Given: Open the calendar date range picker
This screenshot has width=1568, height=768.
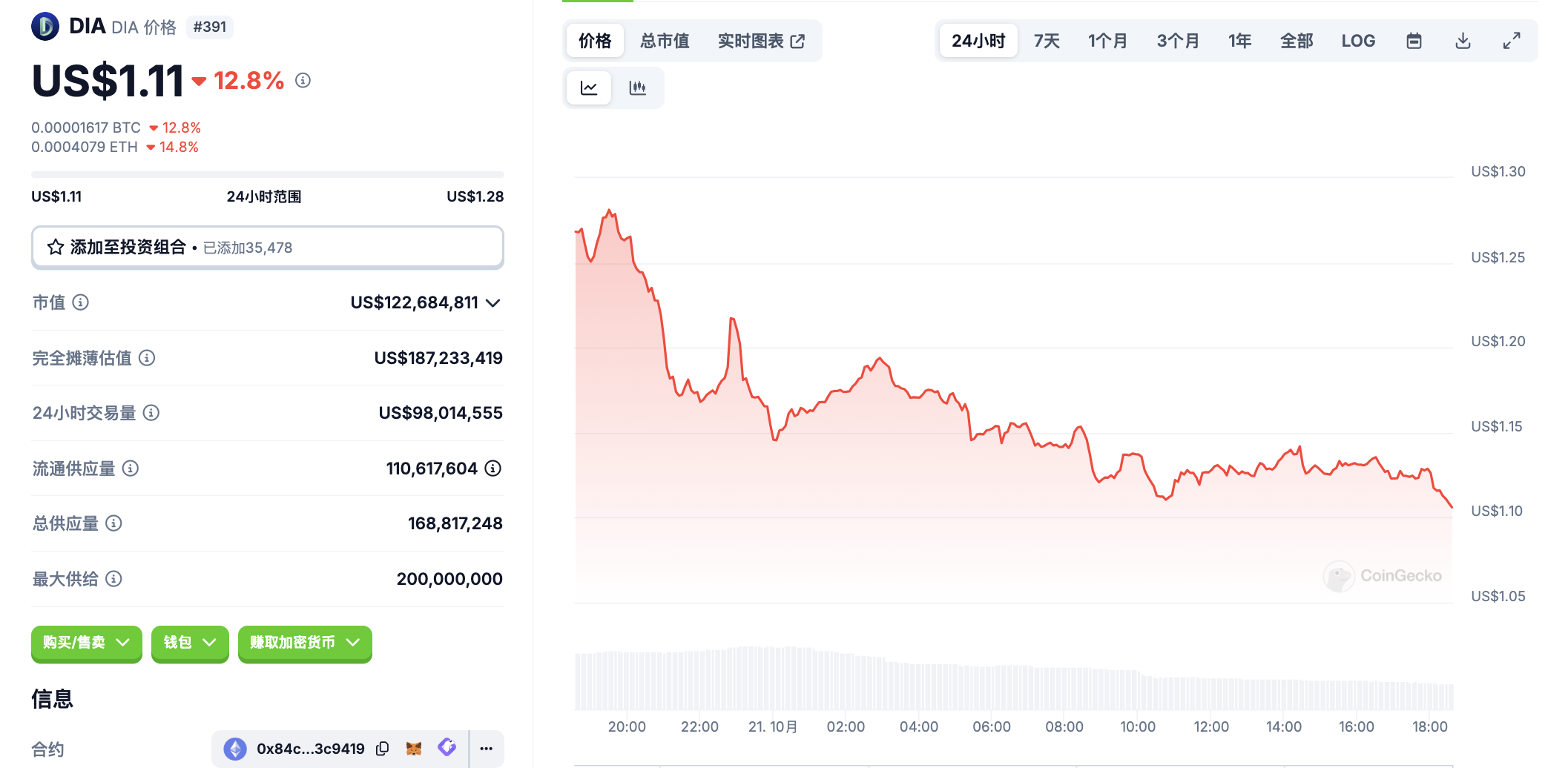Looking at the screenshot, I should (1414, 41).
